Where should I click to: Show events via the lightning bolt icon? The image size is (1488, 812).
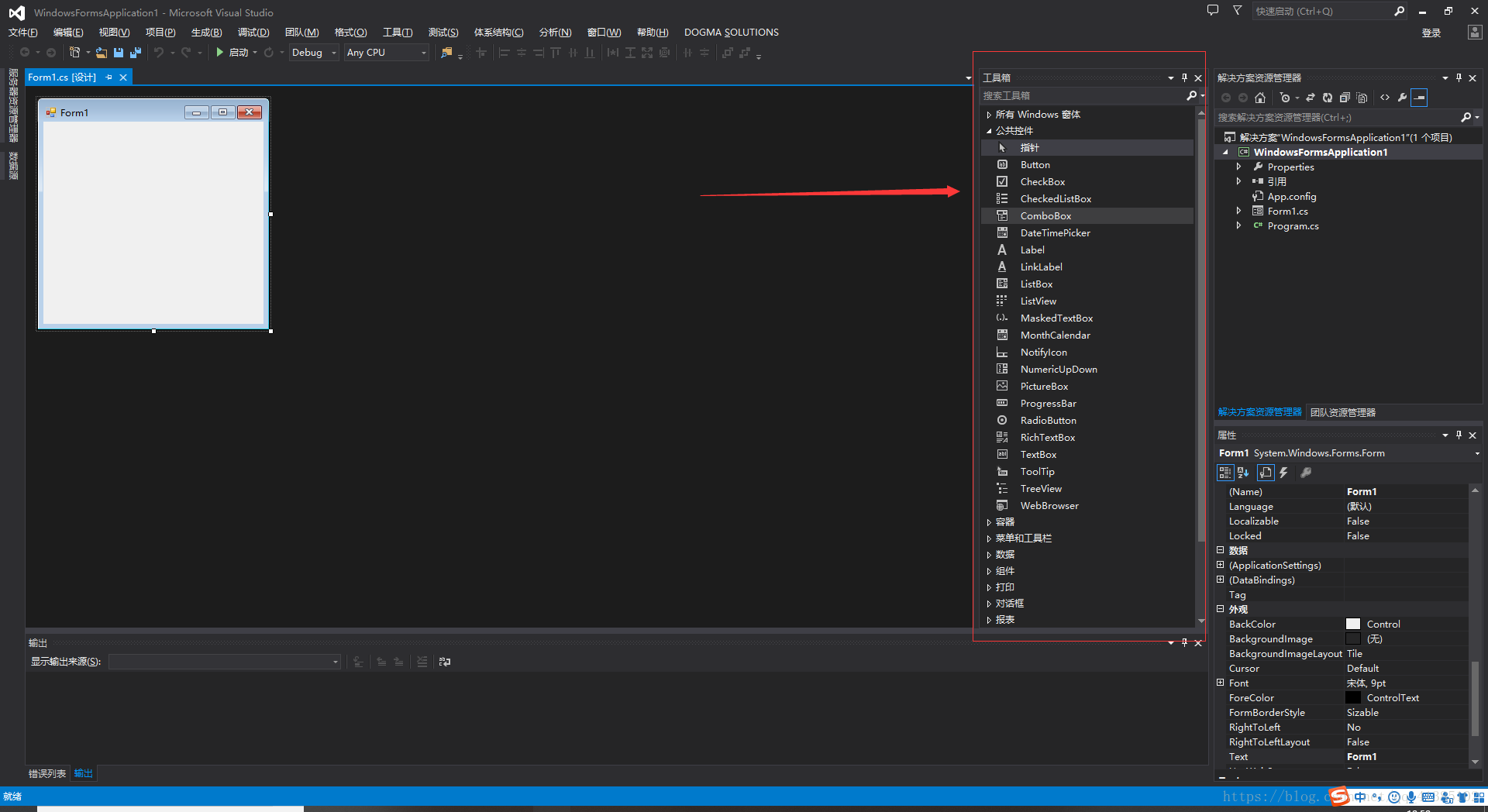(x=1283, y=473)
